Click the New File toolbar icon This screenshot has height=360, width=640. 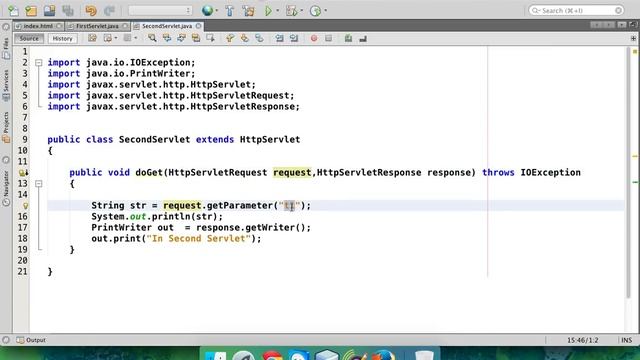point(13,11)
